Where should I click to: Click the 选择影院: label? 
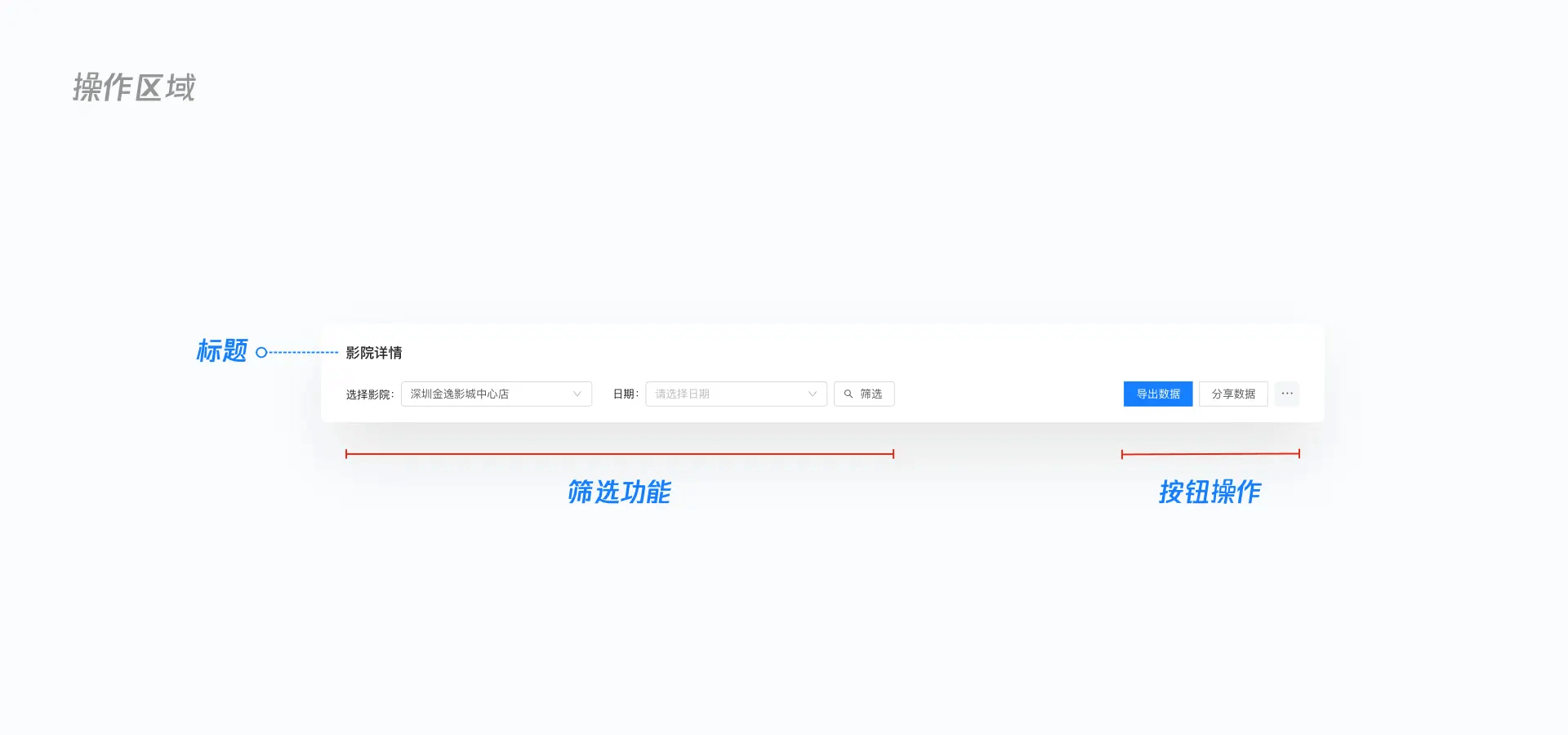click(370, 394)
